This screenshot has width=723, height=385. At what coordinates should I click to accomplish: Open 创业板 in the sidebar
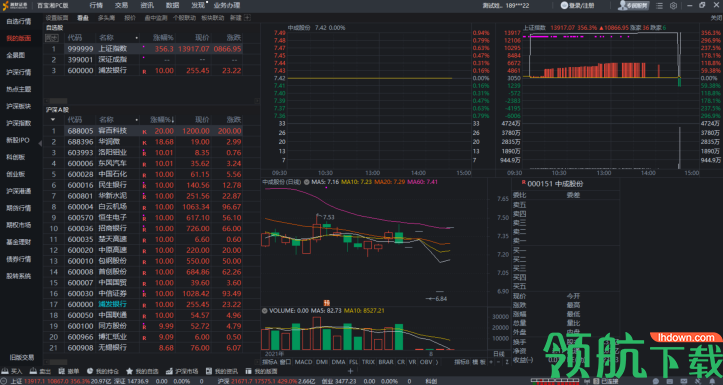pyautogui.click(x=16, y=174)
